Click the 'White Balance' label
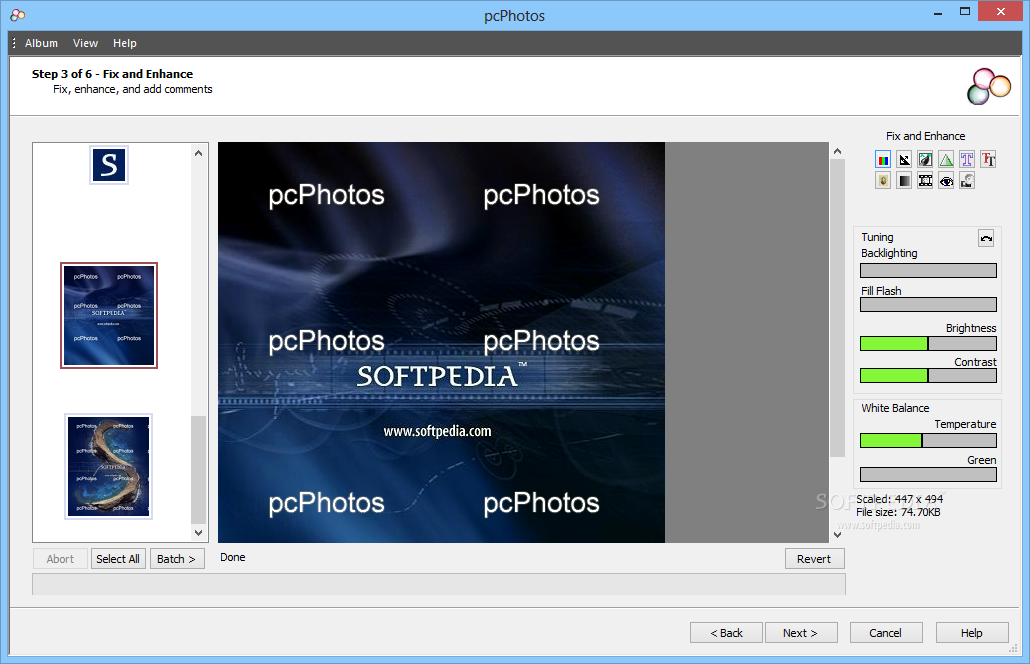1030x664 pixels. [x=895, y=408]
